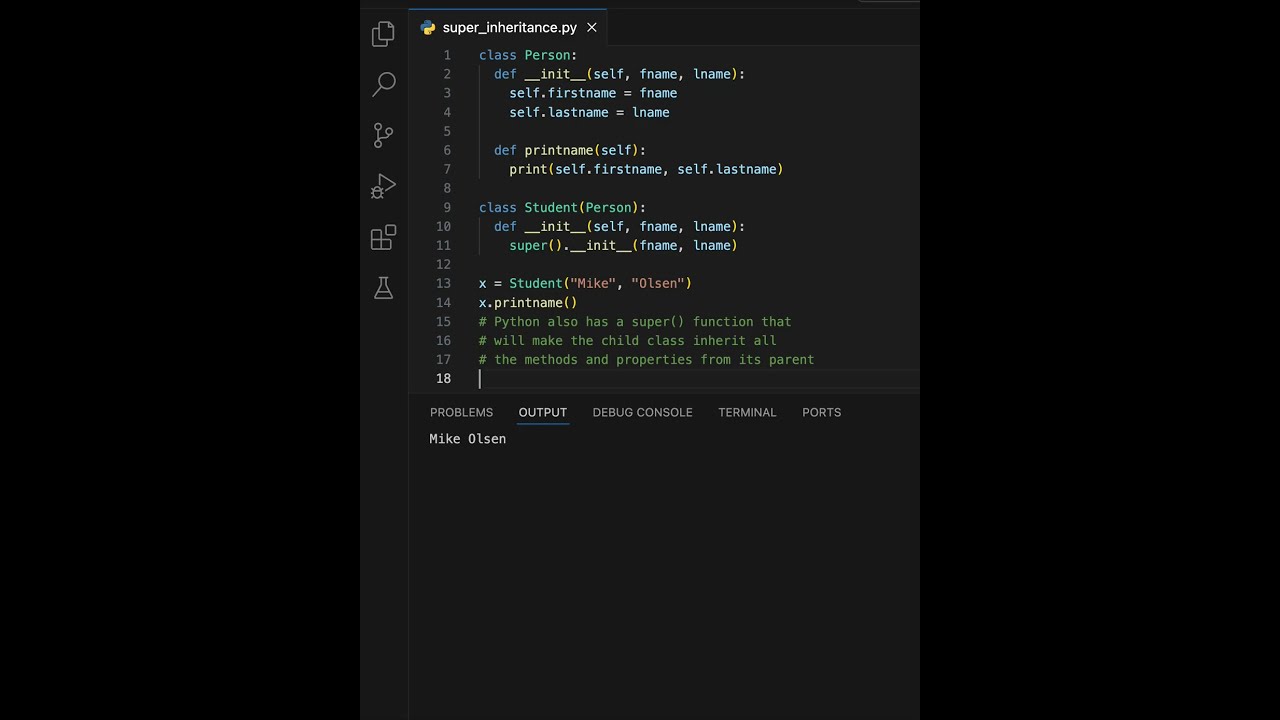Open the Search sidebar icon

point(384,84)
